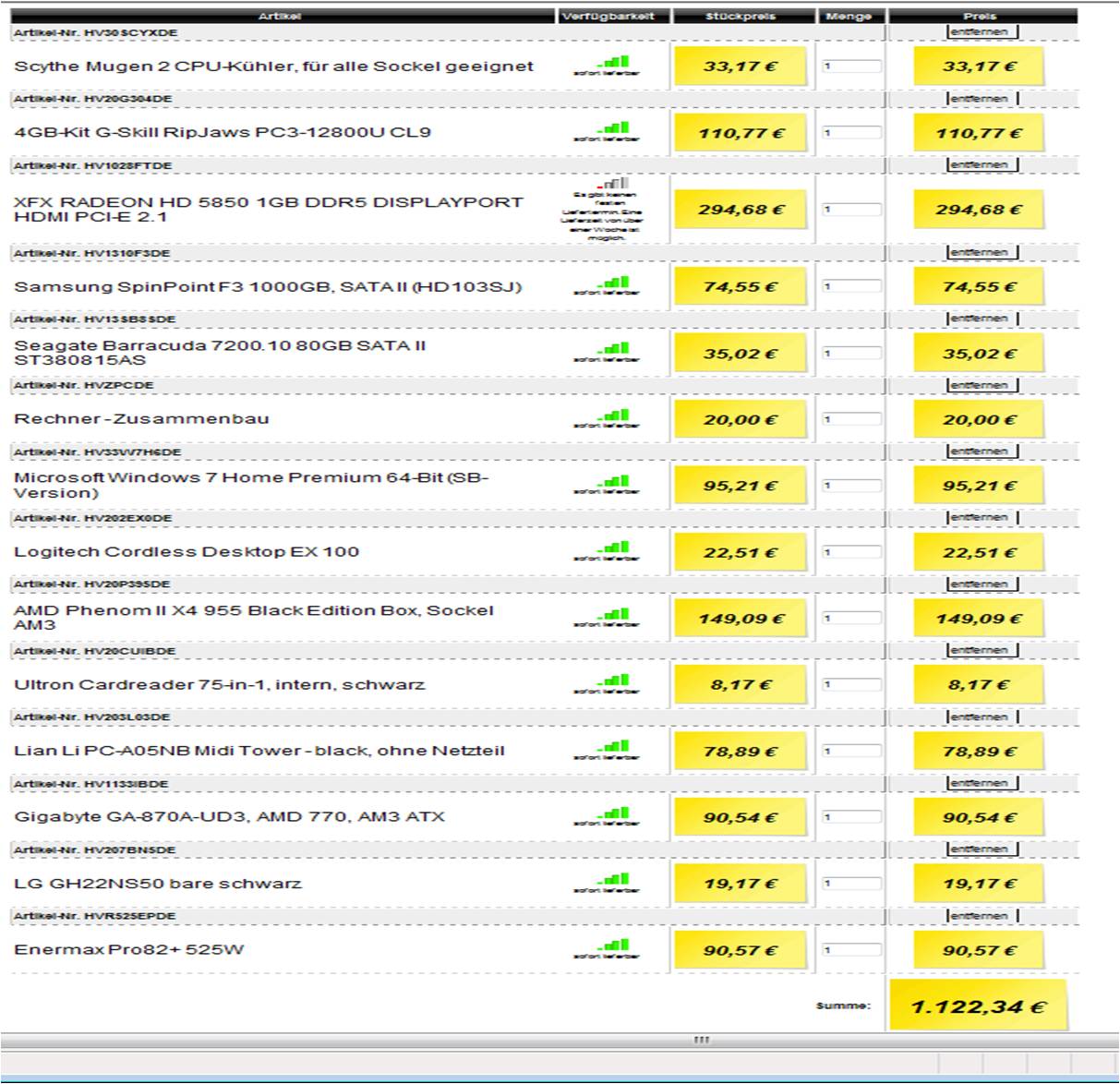
Task: Remove the Lian Li PC-A05NB tower
Action: [x=982, y=717]
